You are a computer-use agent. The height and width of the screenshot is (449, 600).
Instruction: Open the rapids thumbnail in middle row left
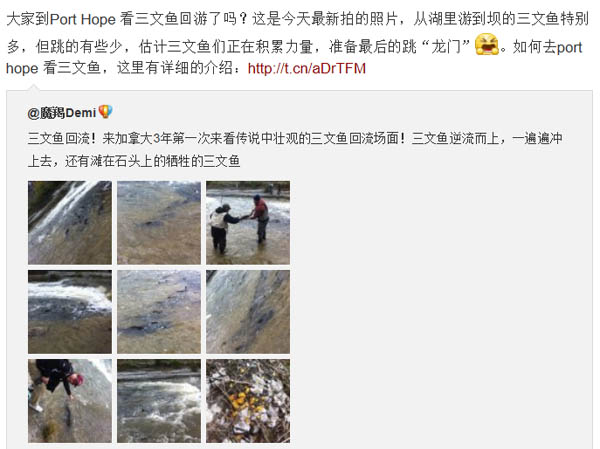70,312
